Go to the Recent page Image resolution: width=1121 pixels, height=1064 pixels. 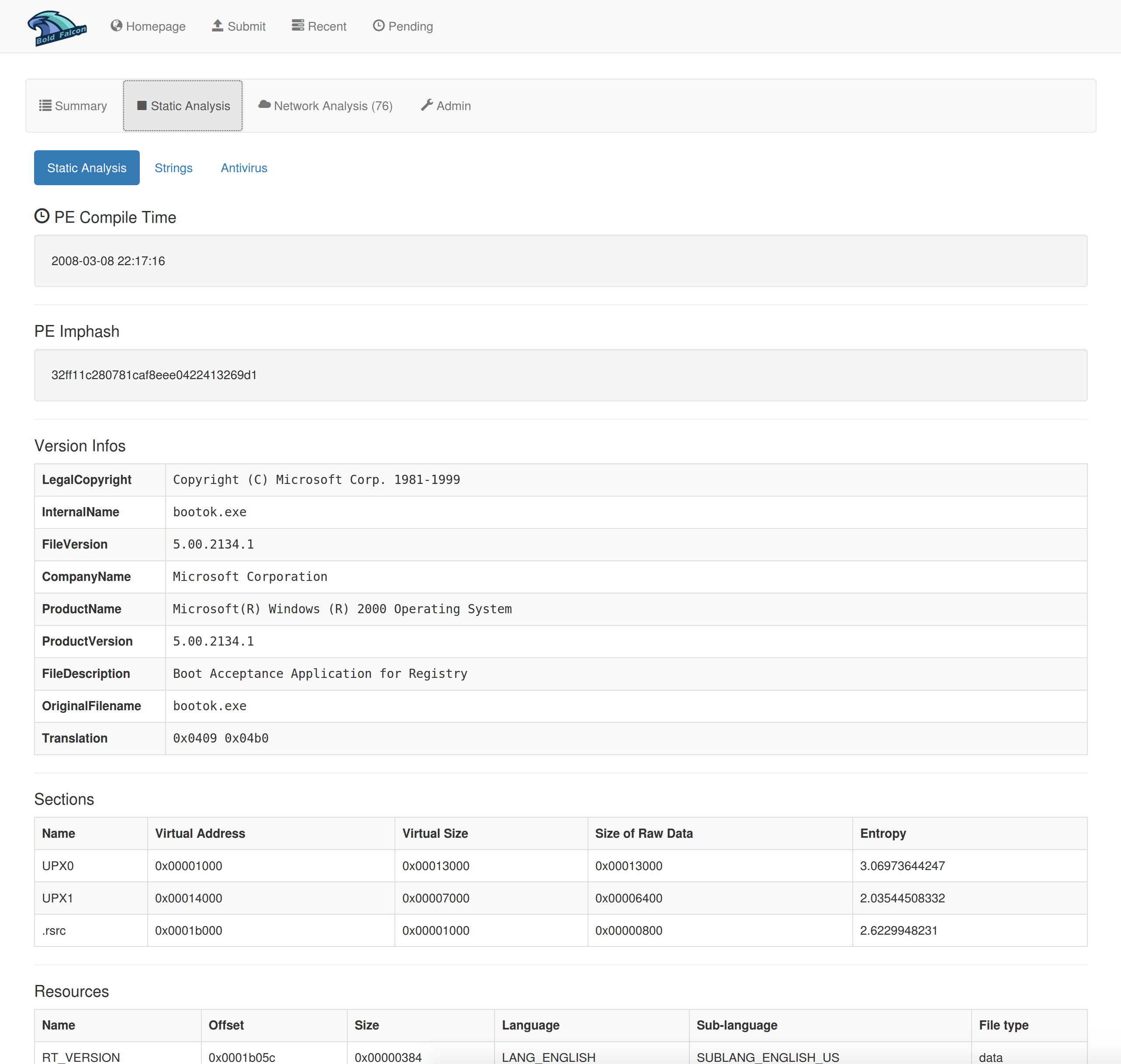(327, 27)
